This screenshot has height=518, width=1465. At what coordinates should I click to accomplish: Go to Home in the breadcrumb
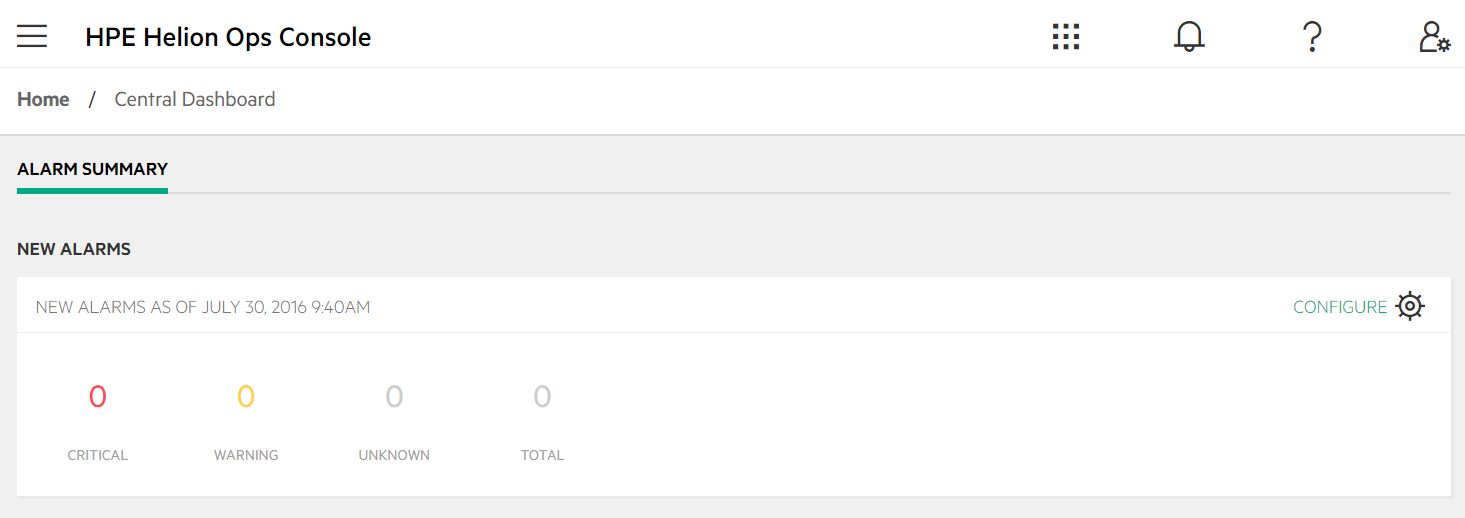43,100
